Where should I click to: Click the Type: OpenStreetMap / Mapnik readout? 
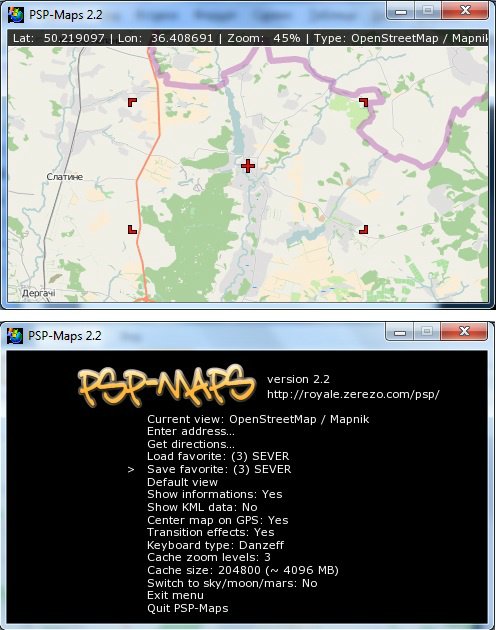pyautogui.click(x=401, y=39)
